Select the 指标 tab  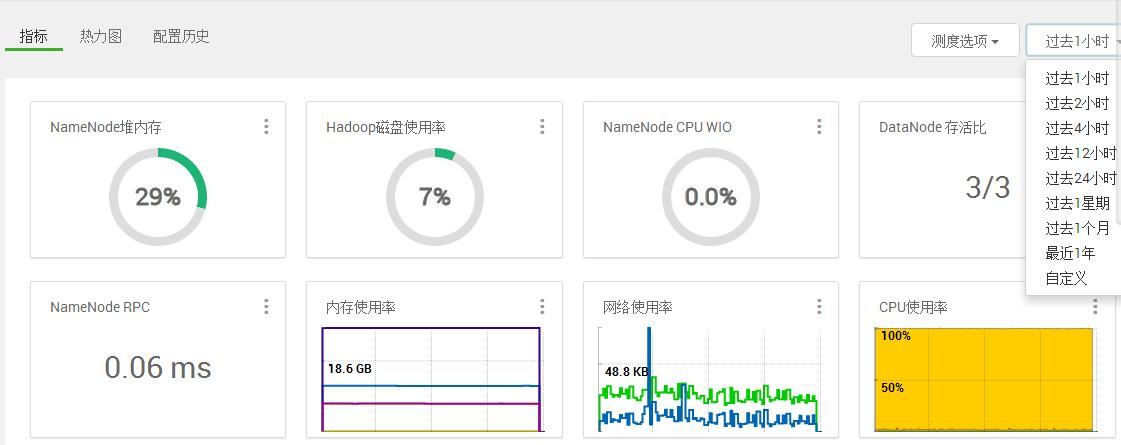pos(34,36)
